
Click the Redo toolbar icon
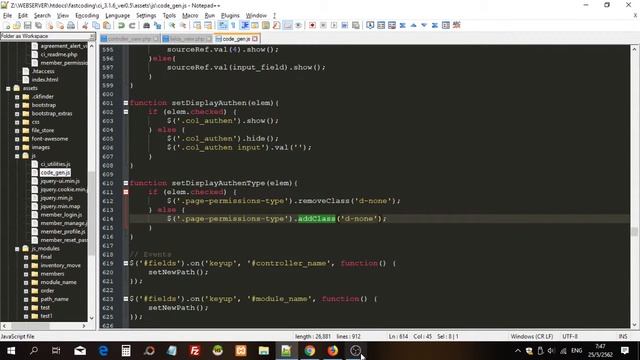point(132,25)
